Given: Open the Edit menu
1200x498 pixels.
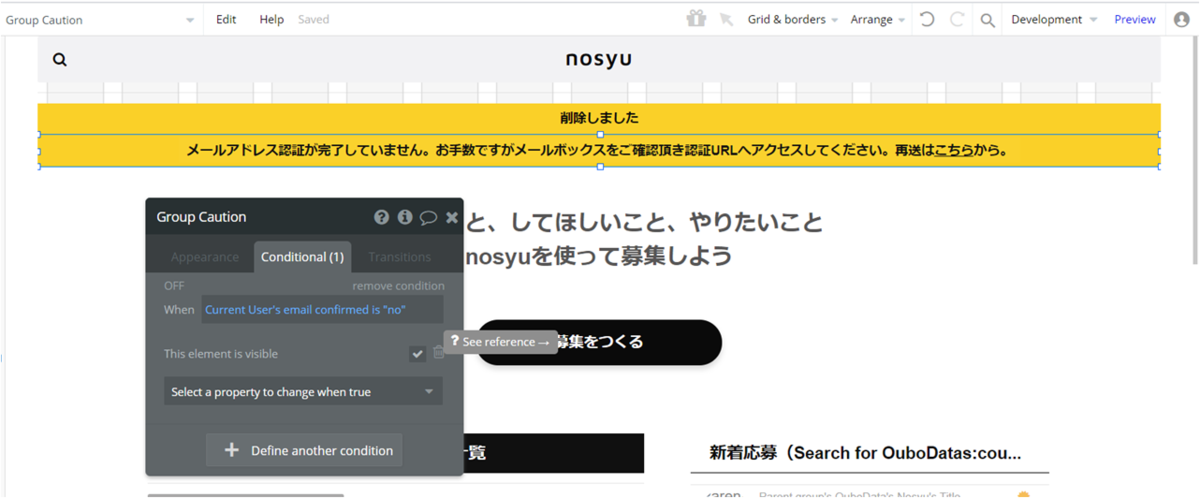Looking at the screenshot, I should 226,19.
